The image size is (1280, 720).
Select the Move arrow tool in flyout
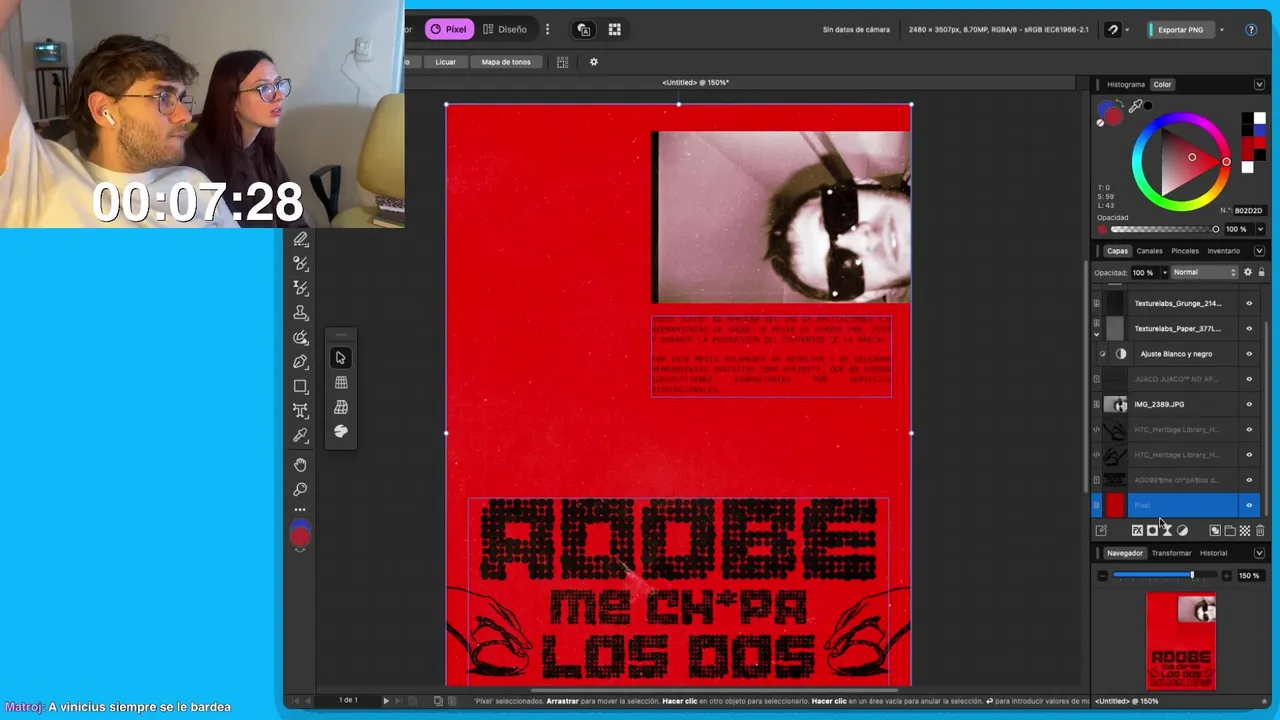341,358
